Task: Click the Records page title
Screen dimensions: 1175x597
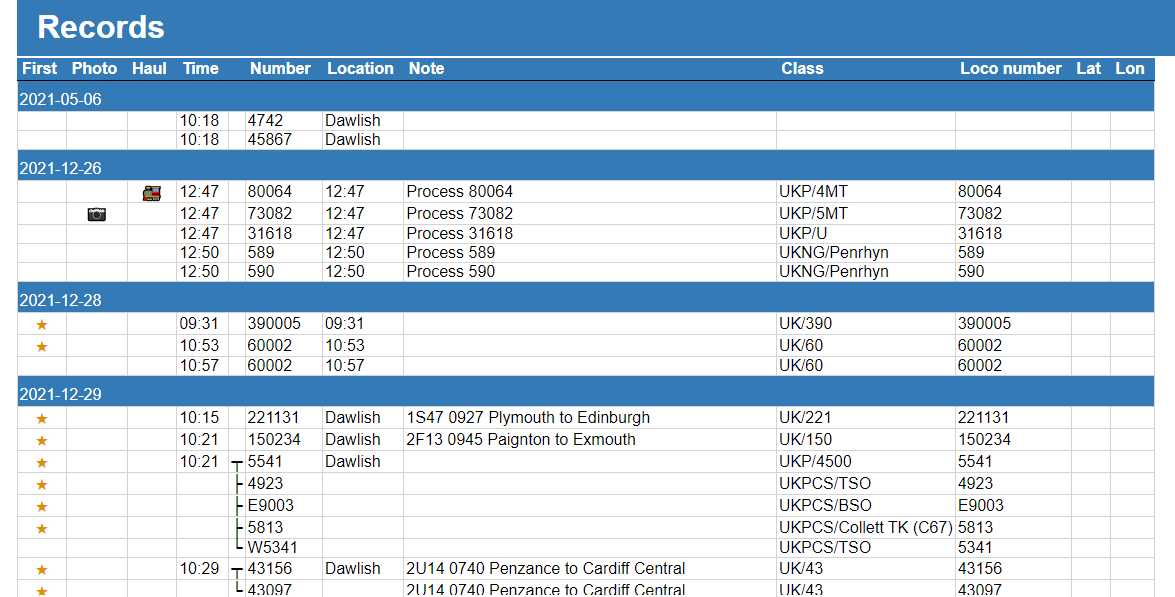Action: [100, 27]
